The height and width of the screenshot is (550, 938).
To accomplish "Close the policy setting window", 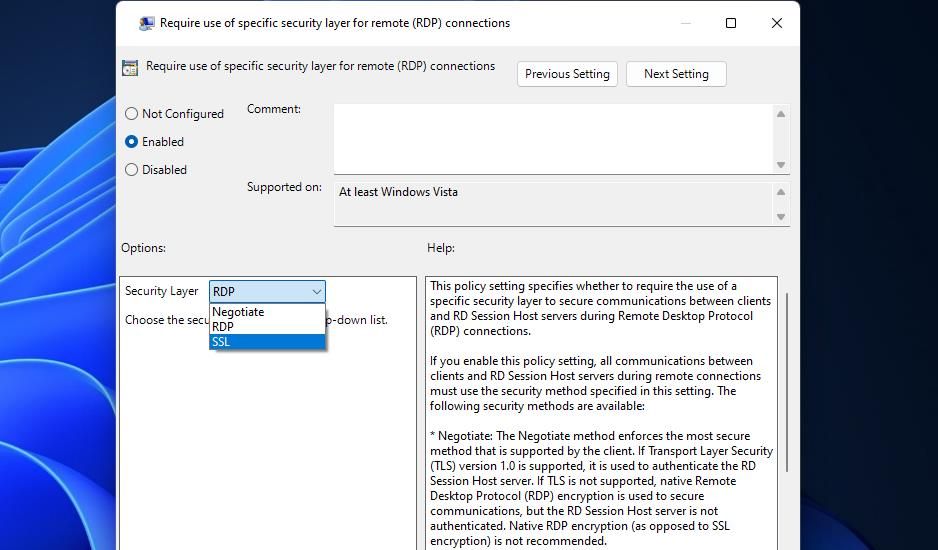I will (x=776, y=23).
